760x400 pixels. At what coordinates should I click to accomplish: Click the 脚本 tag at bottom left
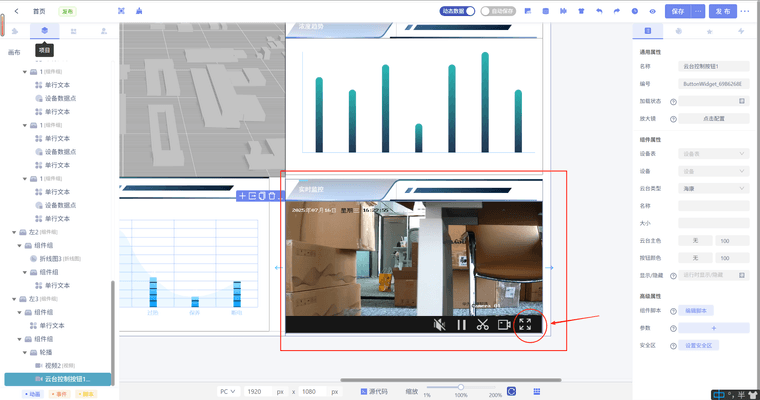[86, 394]
